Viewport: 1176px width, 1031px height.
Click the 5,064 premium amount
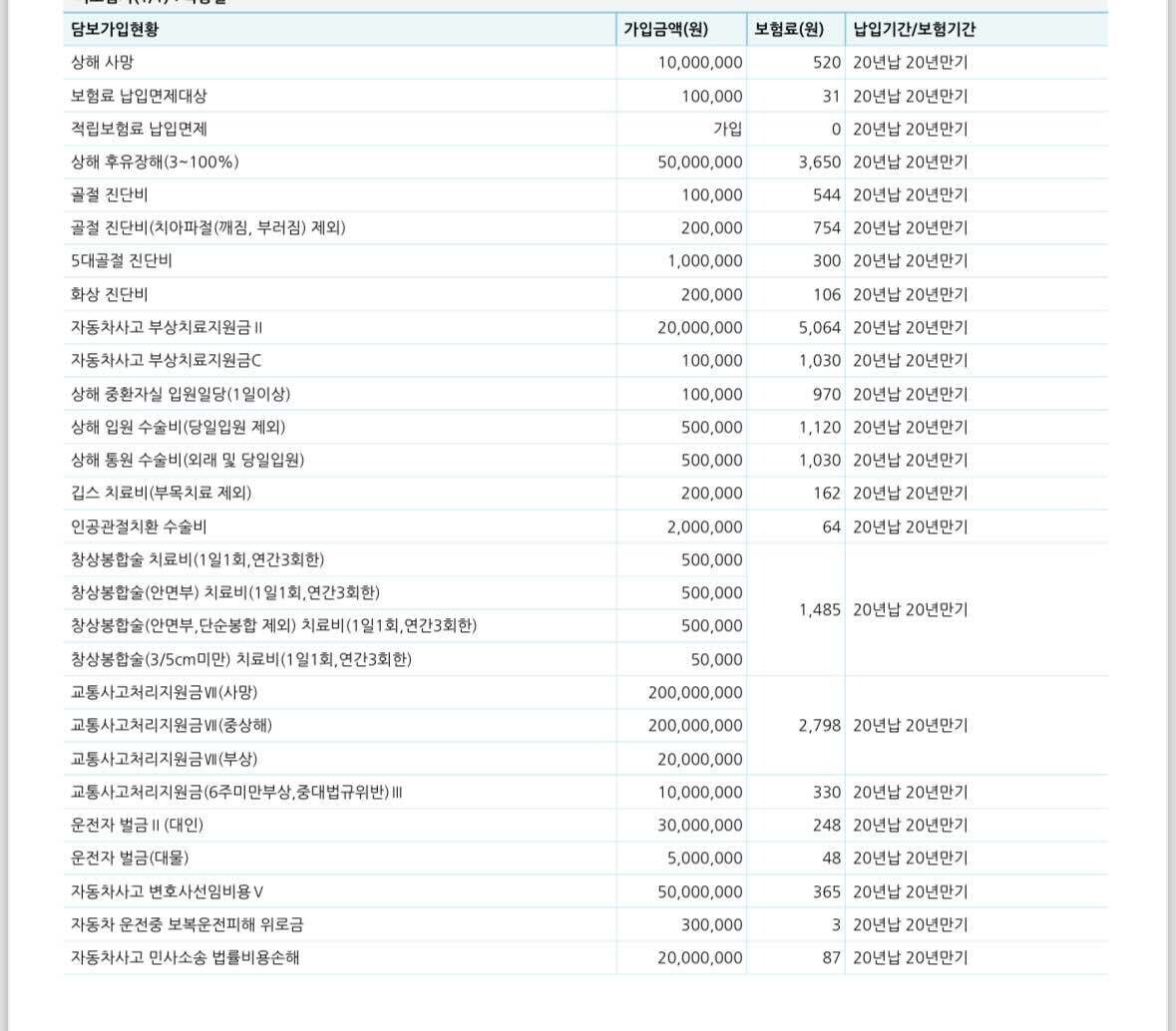pos(819,327)
